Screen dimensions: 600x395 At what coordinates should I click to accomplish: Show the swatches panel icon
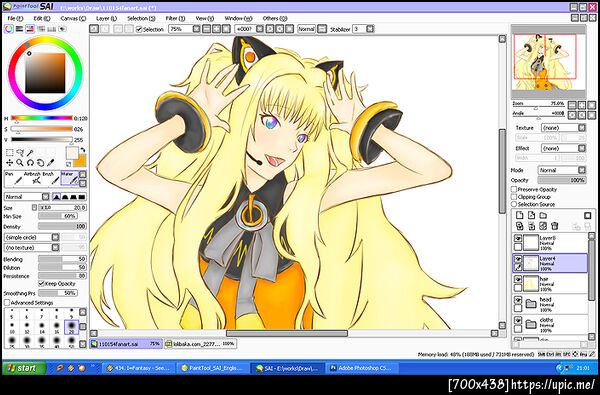click(51, 29)
